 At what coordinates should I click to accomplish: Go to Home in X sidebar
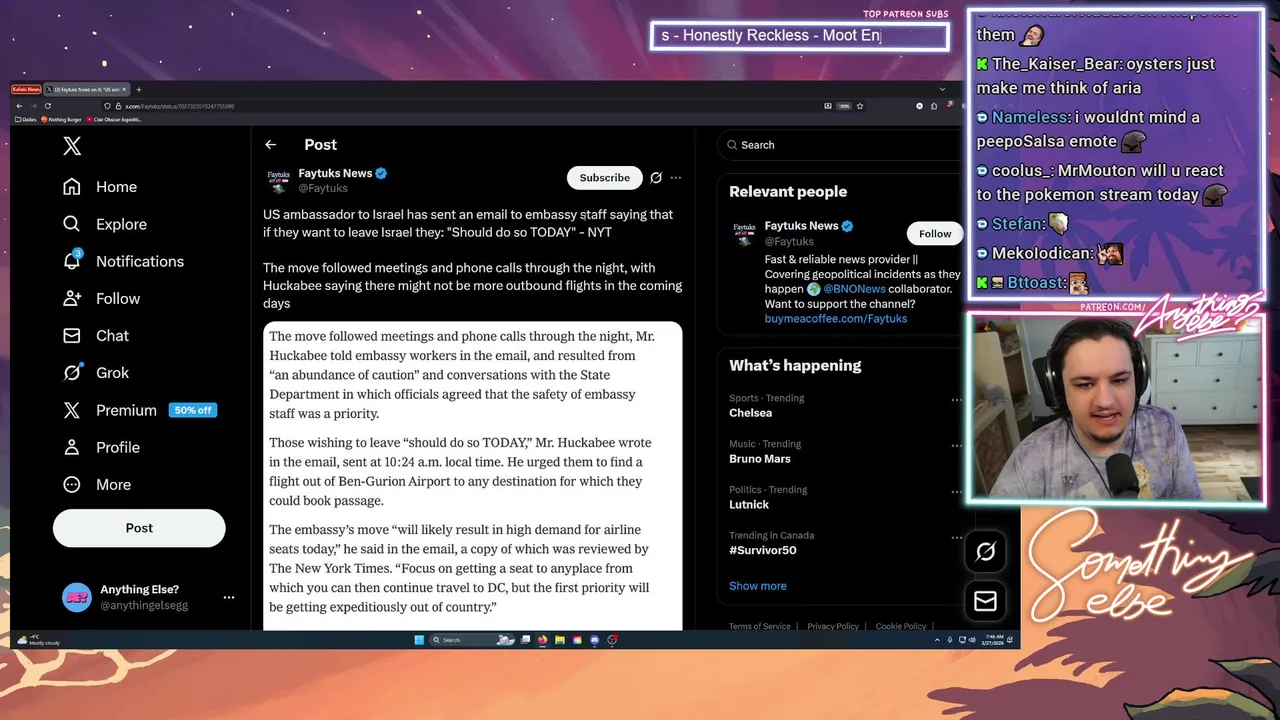click(x=100, y=187)
